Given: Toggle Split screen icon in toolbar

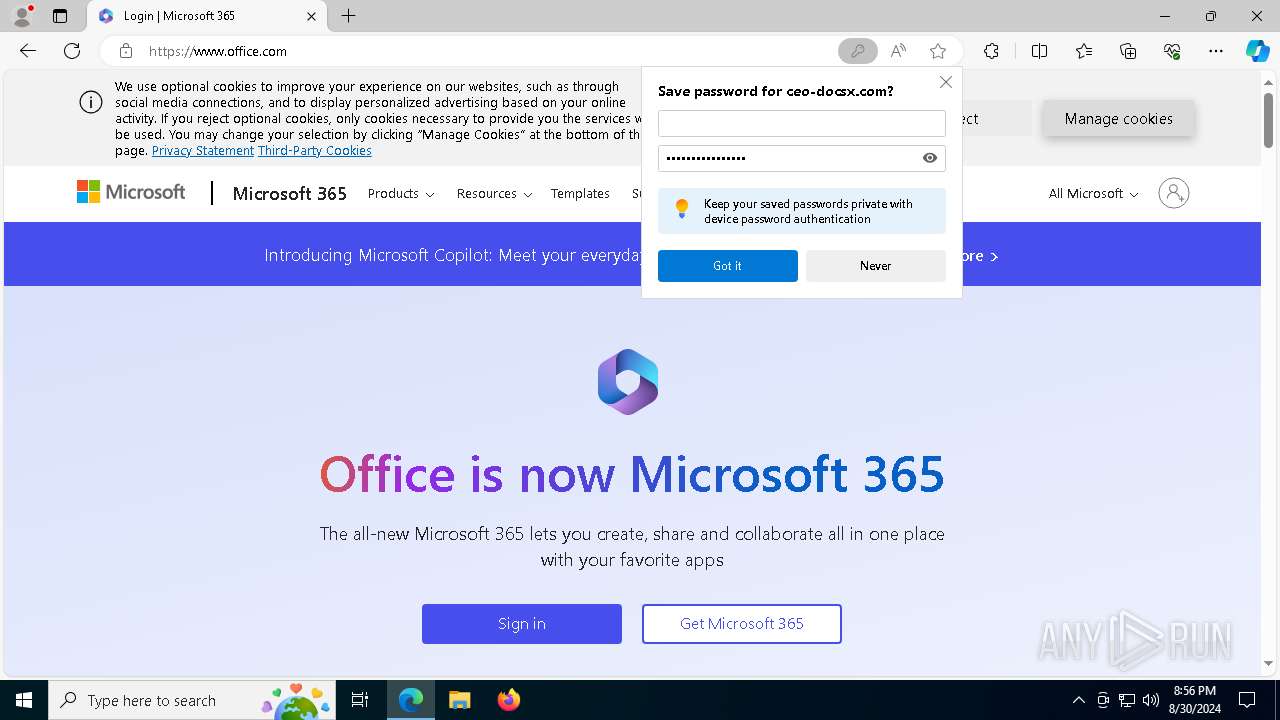Looking at the screenshot, I should 1039,51.
